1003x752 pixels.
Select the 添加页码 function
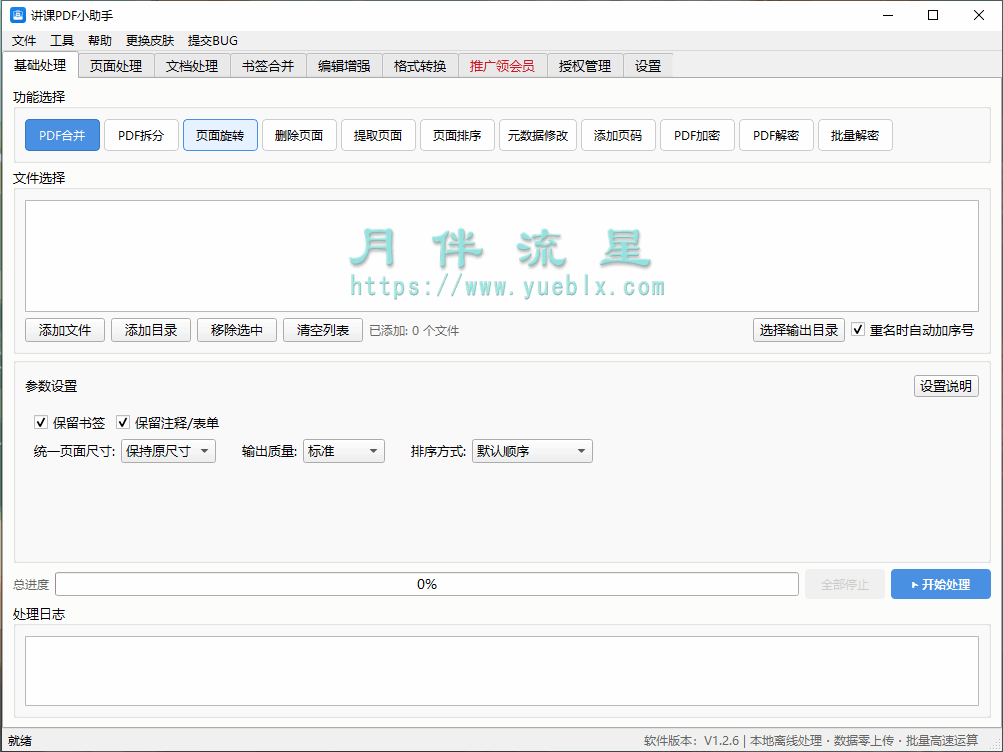point(618,135)
